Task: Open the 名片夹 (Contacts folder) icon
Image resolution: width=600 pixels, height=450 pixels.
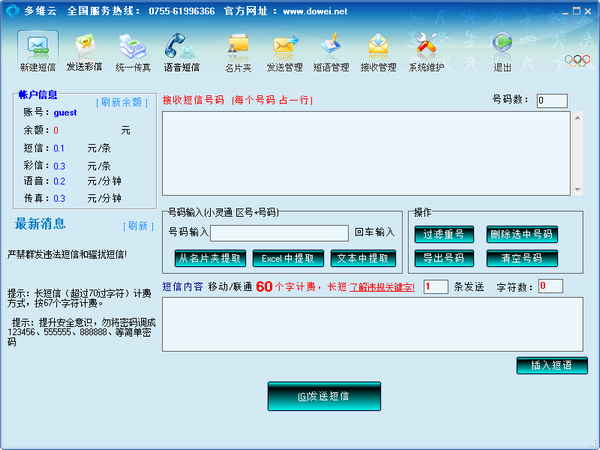Action: (237, 51)
